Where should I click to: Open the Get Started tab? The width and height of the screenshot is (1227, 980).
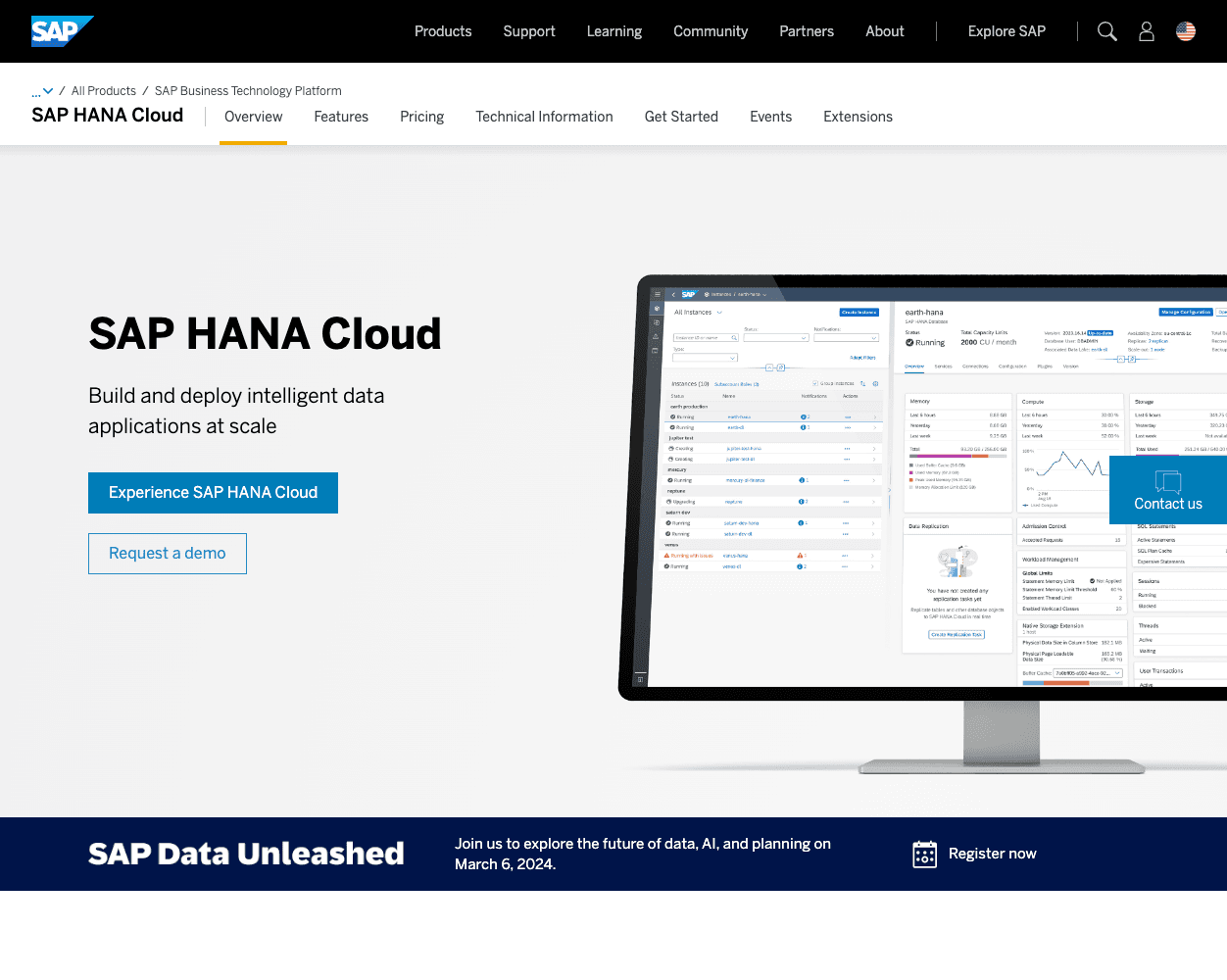pos(681,117)
